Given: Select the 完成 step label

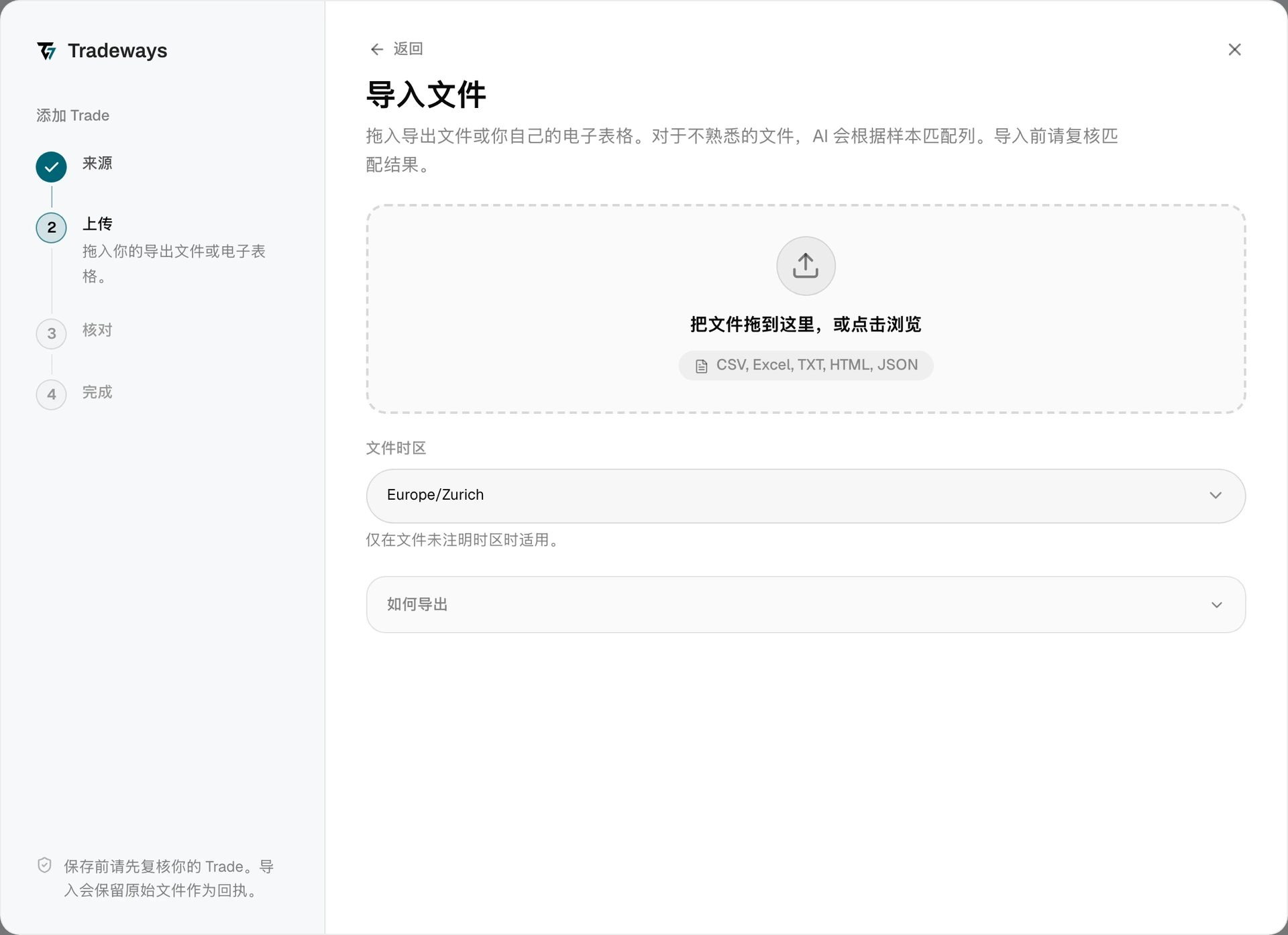Looking at the screenshot, I should [x=97, y=392].
